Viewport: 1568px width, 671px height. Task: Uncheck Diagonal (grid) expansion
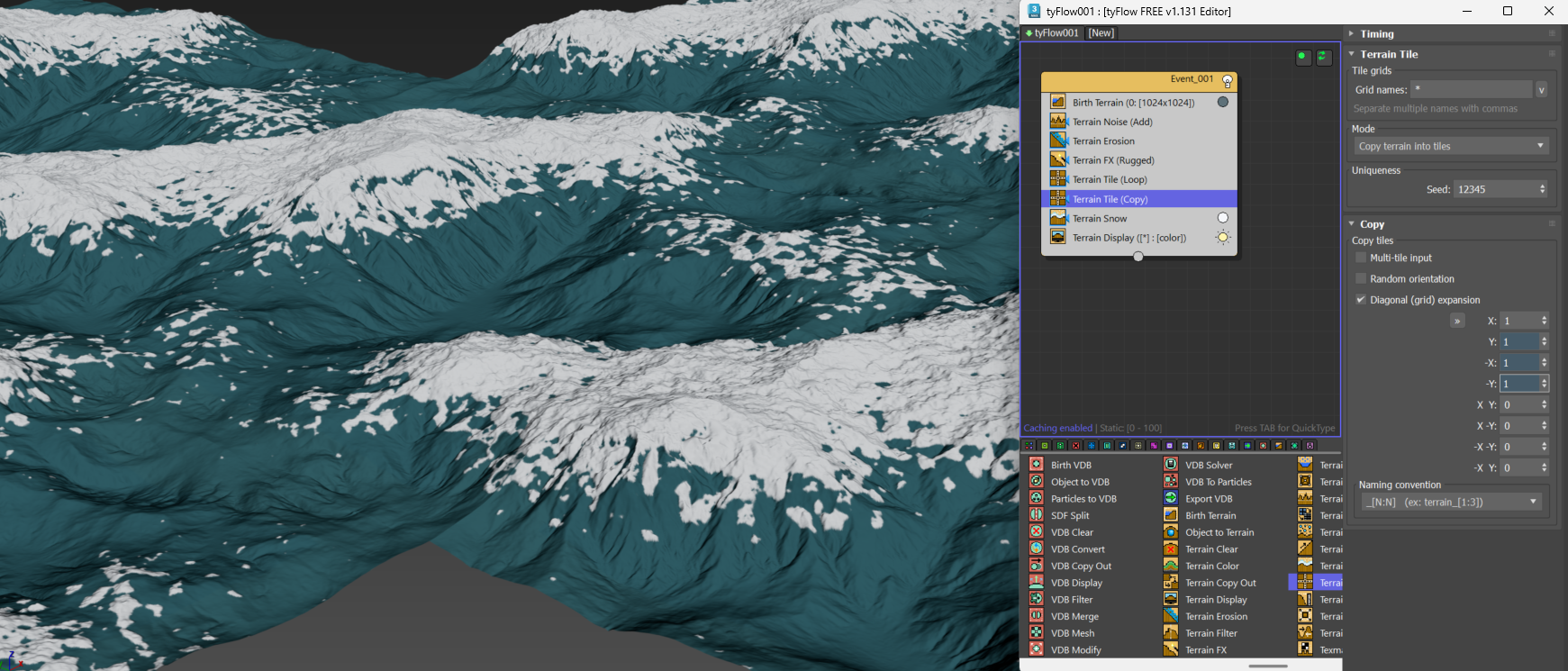[x=1361, y=300]
